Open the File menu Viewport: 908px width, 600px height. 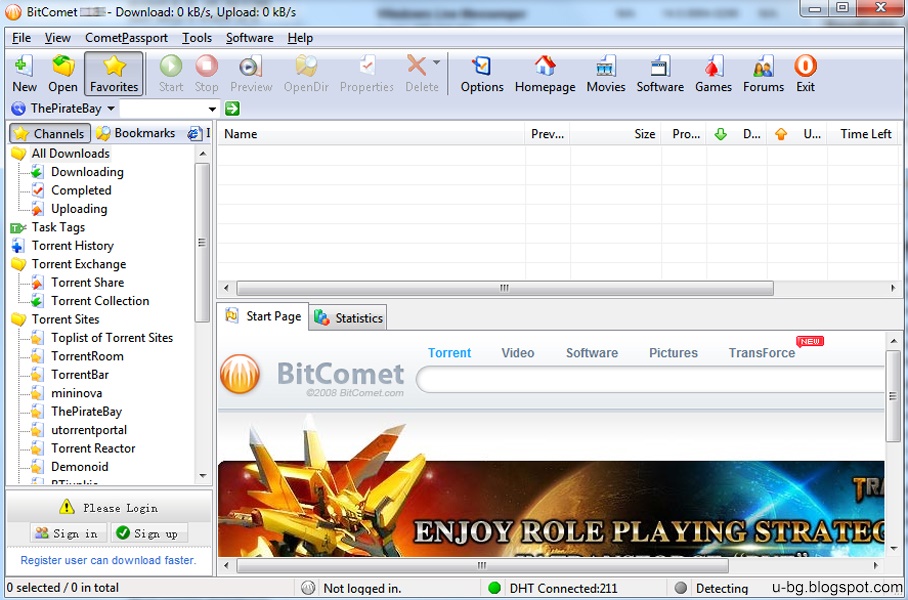[21, 38]
